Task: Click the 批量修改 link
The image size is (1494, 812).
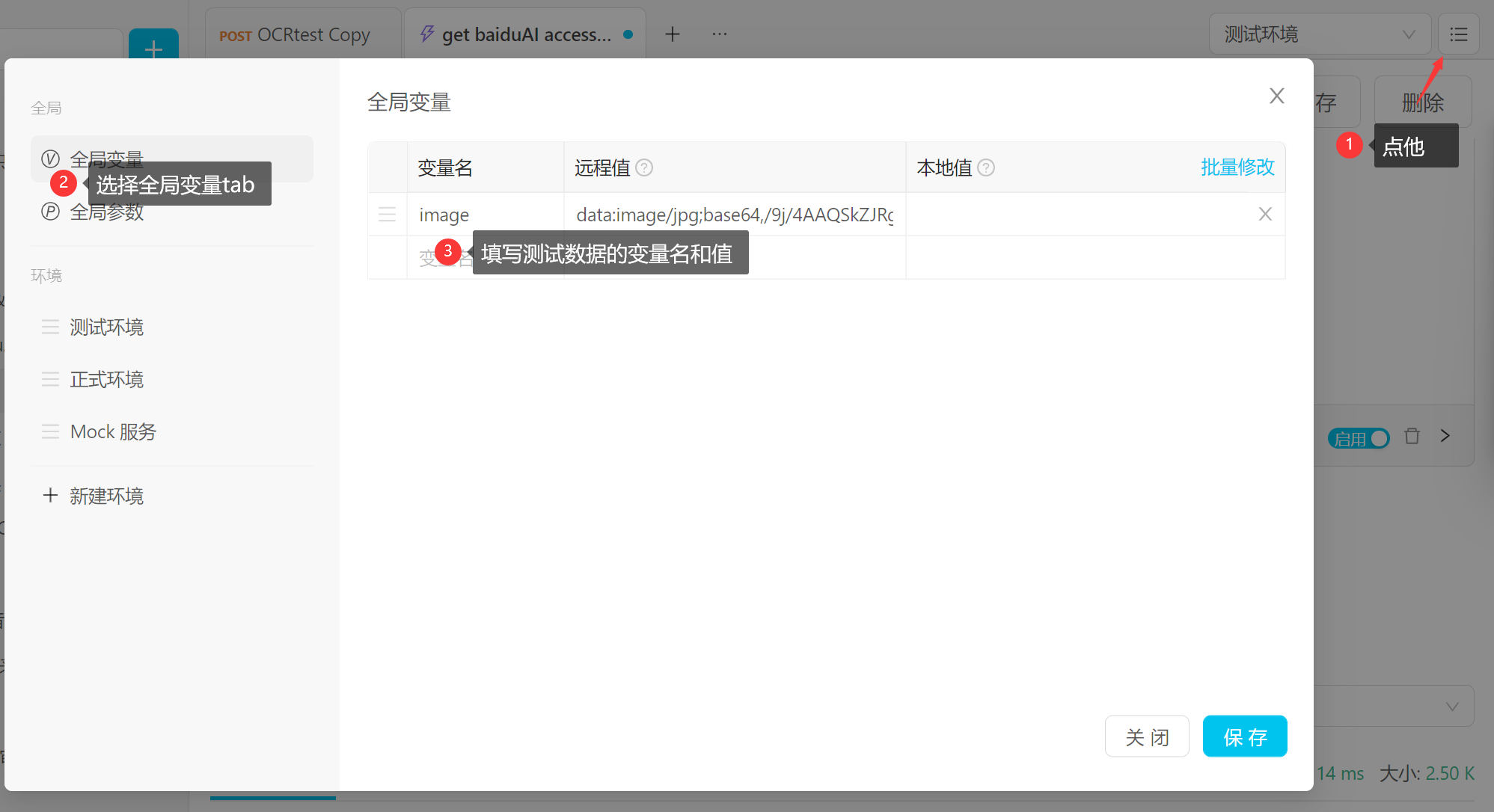Action: [1237, 167]
